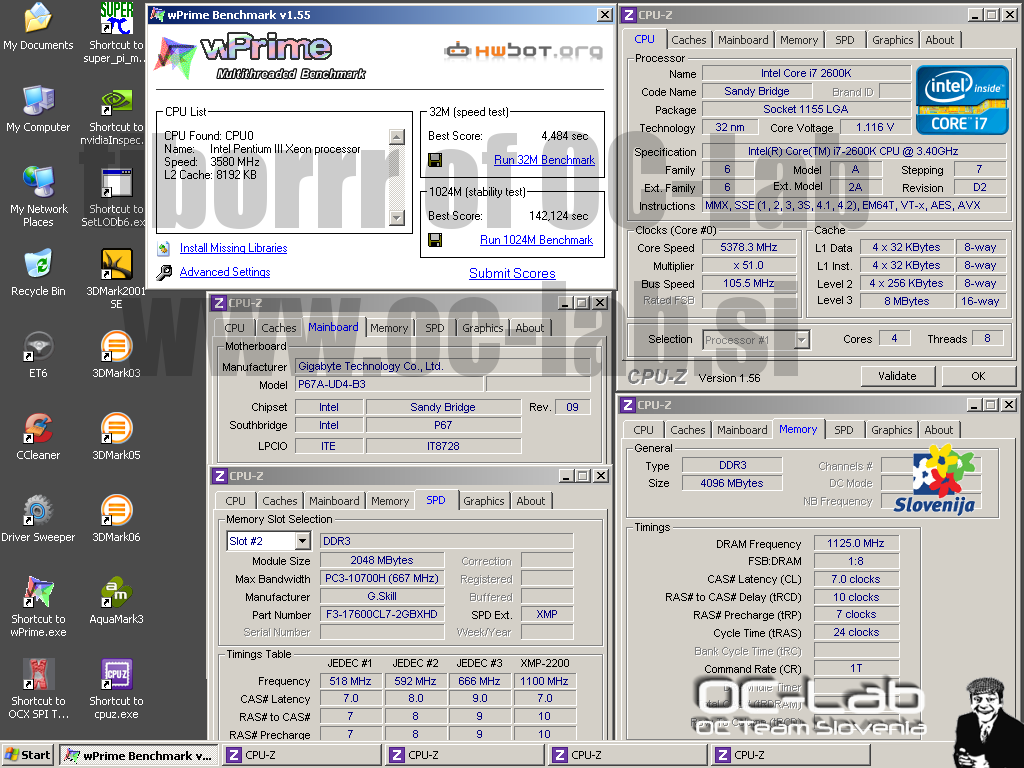
Task: Click OK button in CPU-Z
Action: (978, 376)
